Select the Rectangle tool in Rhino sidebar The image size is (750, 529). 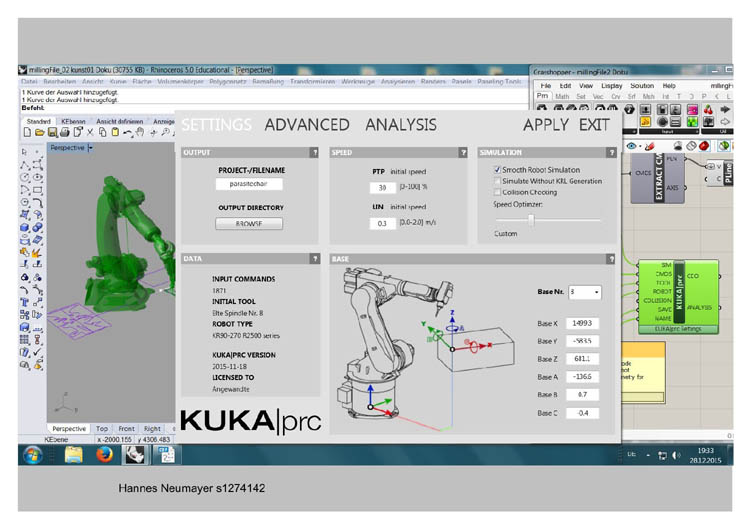tap(37, 190)
